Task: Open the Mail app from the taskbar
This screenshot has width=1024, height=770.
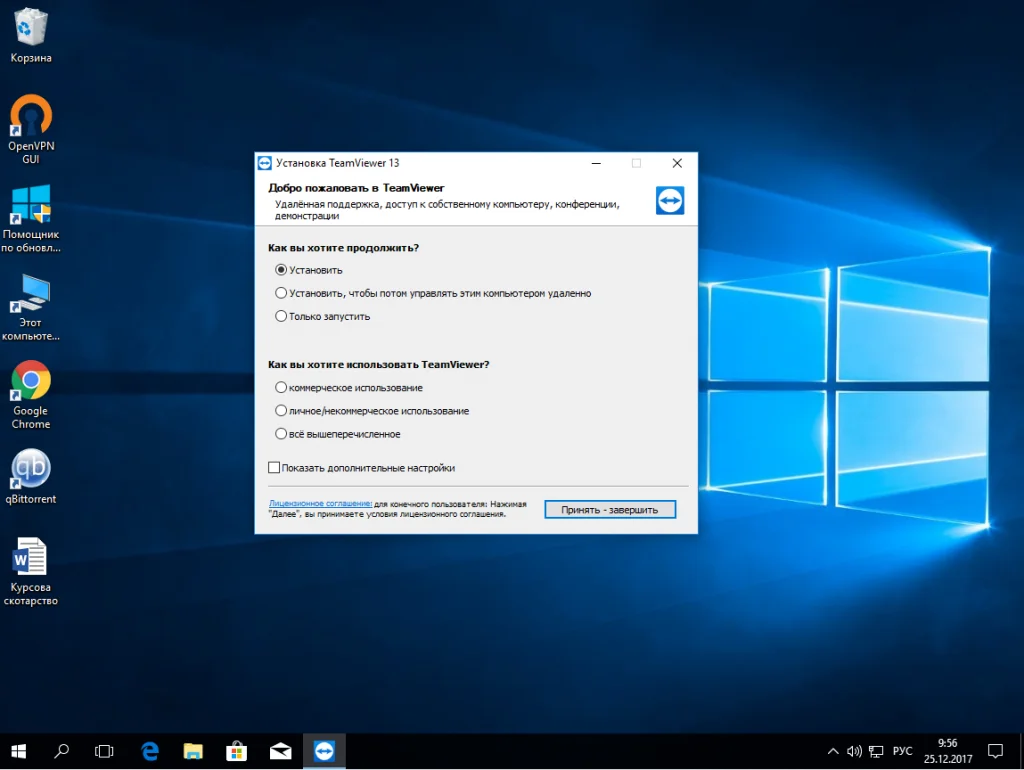Action: 280,750
